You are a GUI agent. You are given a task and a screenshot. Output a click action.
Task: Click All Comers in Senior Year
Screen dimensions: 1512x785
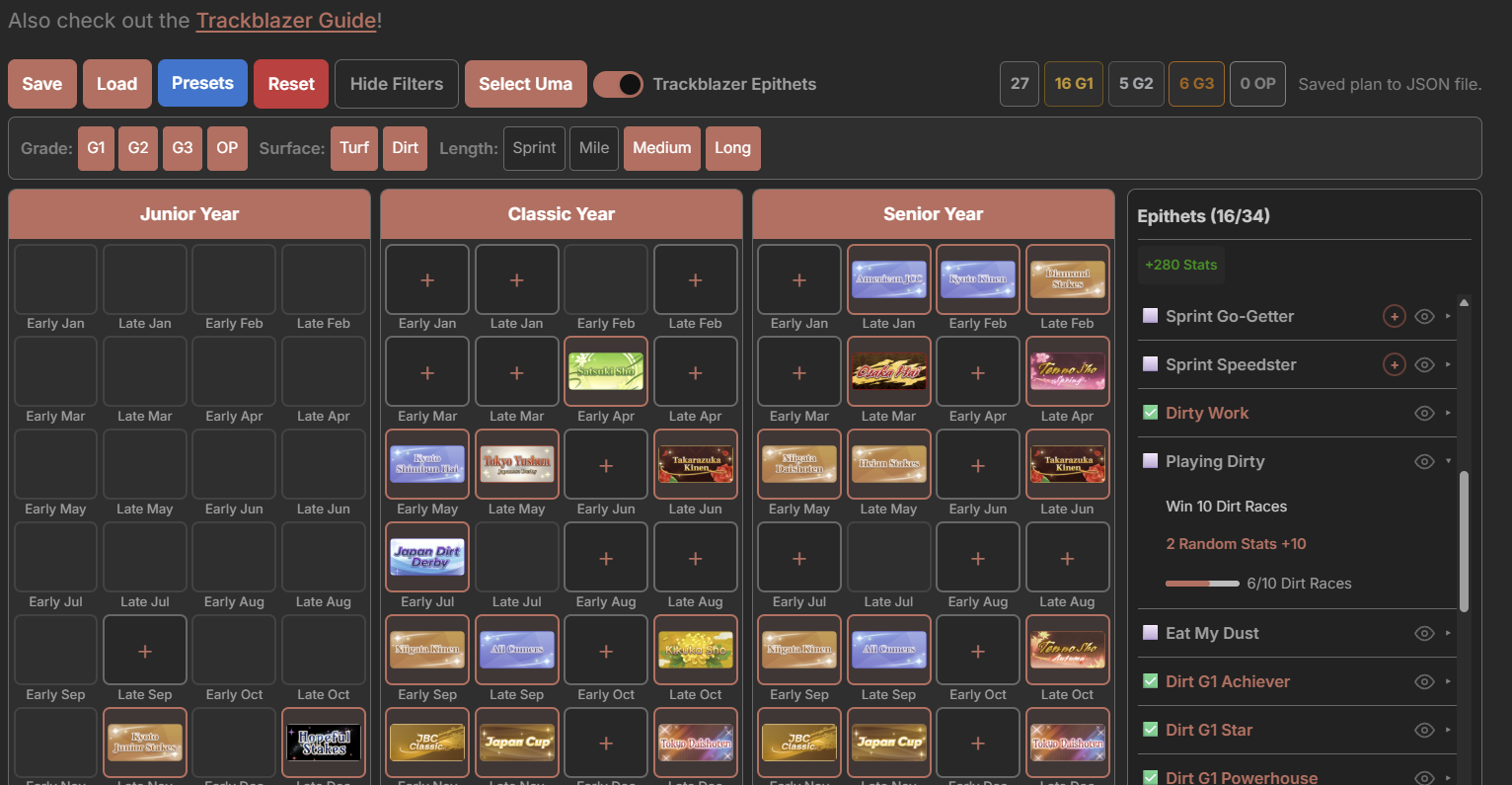[889, 650]
